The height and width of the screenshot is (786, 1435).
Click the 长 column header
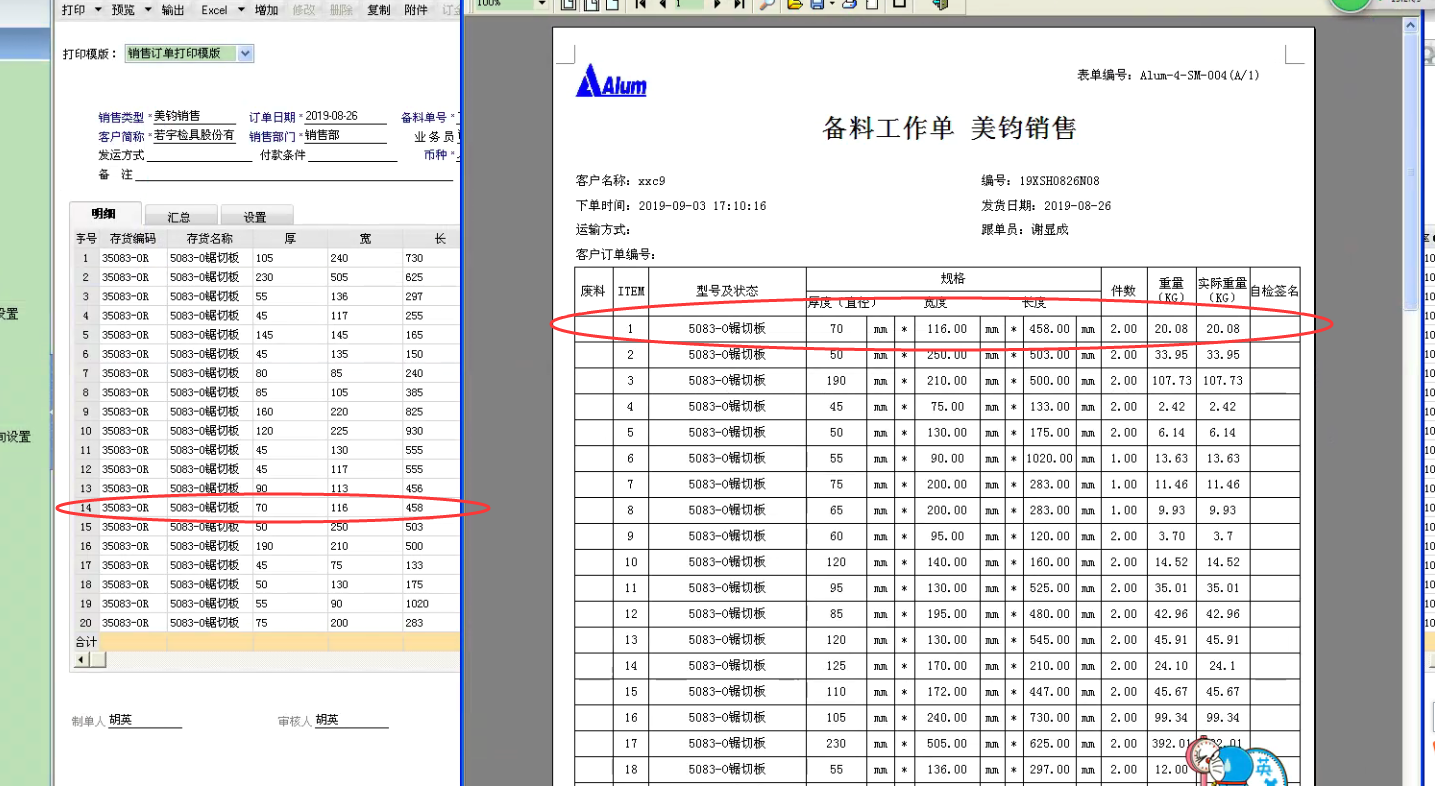point(431,239)
